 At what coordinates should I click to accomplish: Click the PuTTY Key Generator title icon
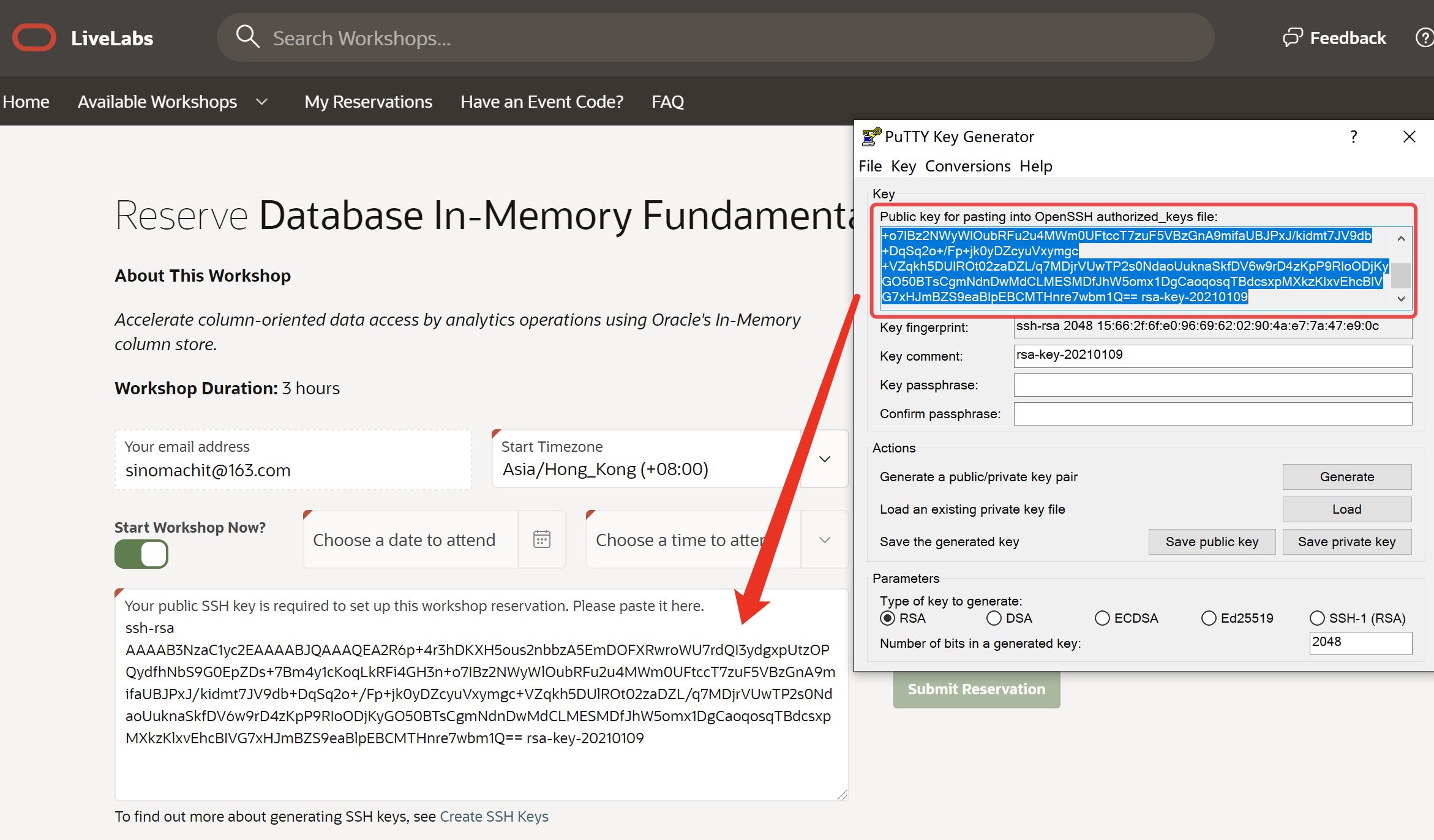pos(871,137)
